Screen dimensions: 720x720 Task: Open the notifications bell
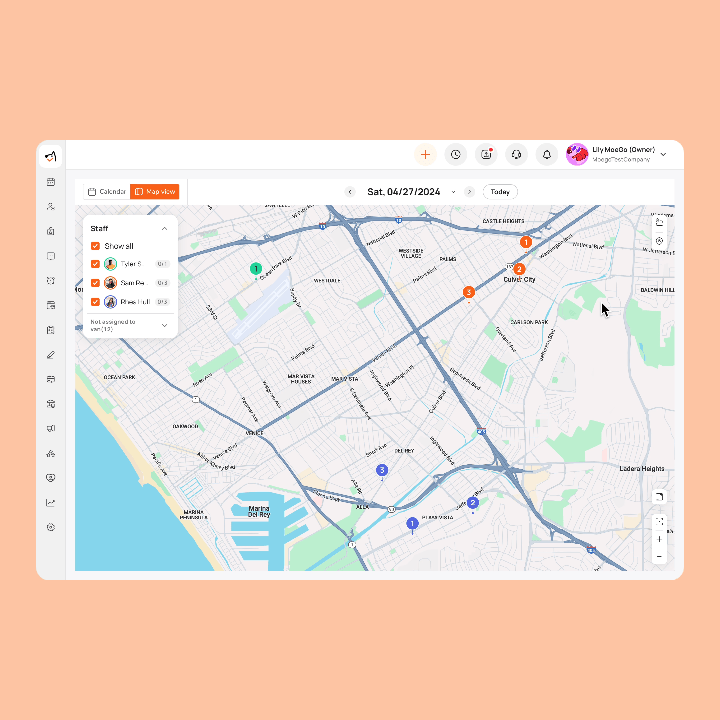coord(546,154)
